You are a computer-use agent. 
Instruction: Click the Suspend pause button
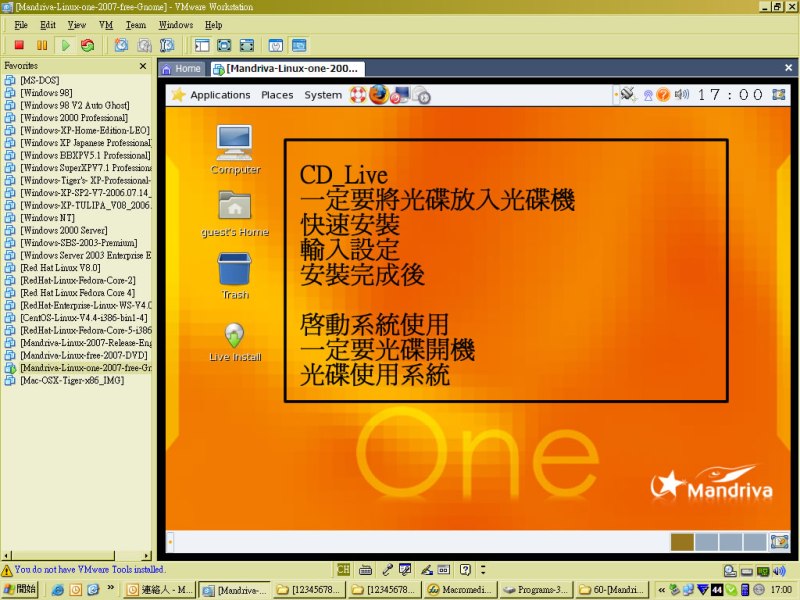(42, 45)
